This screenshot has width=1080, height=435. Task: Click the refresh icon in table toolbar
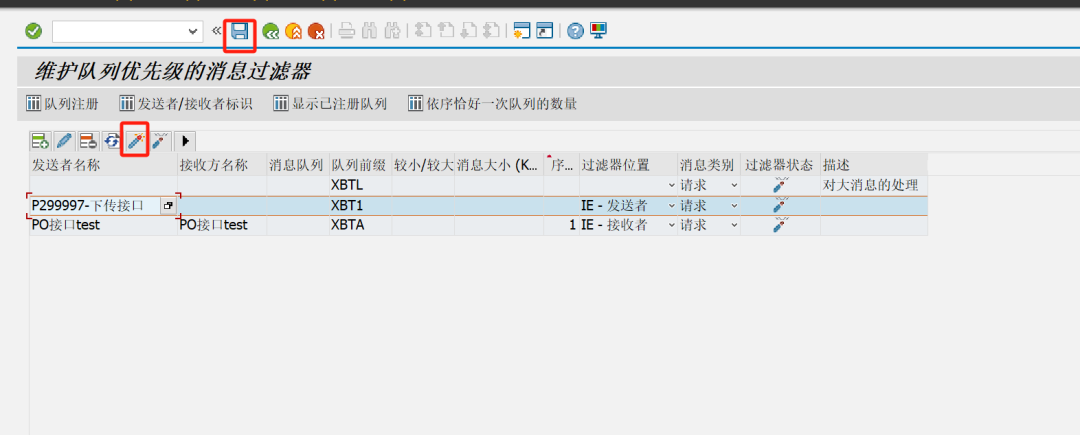[x=112, y=141]
